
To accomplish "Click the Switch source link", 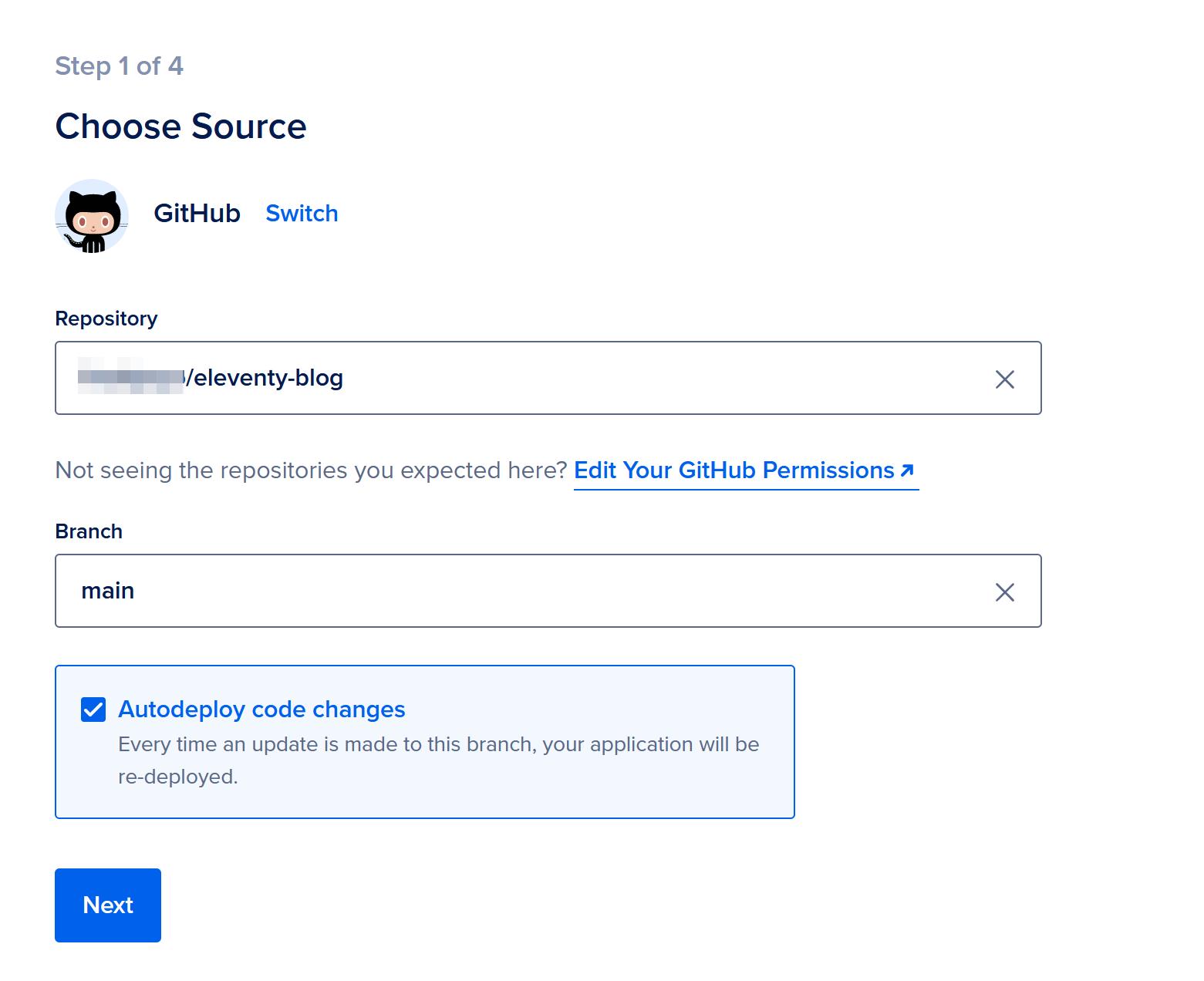I will [x=302, y=213].
